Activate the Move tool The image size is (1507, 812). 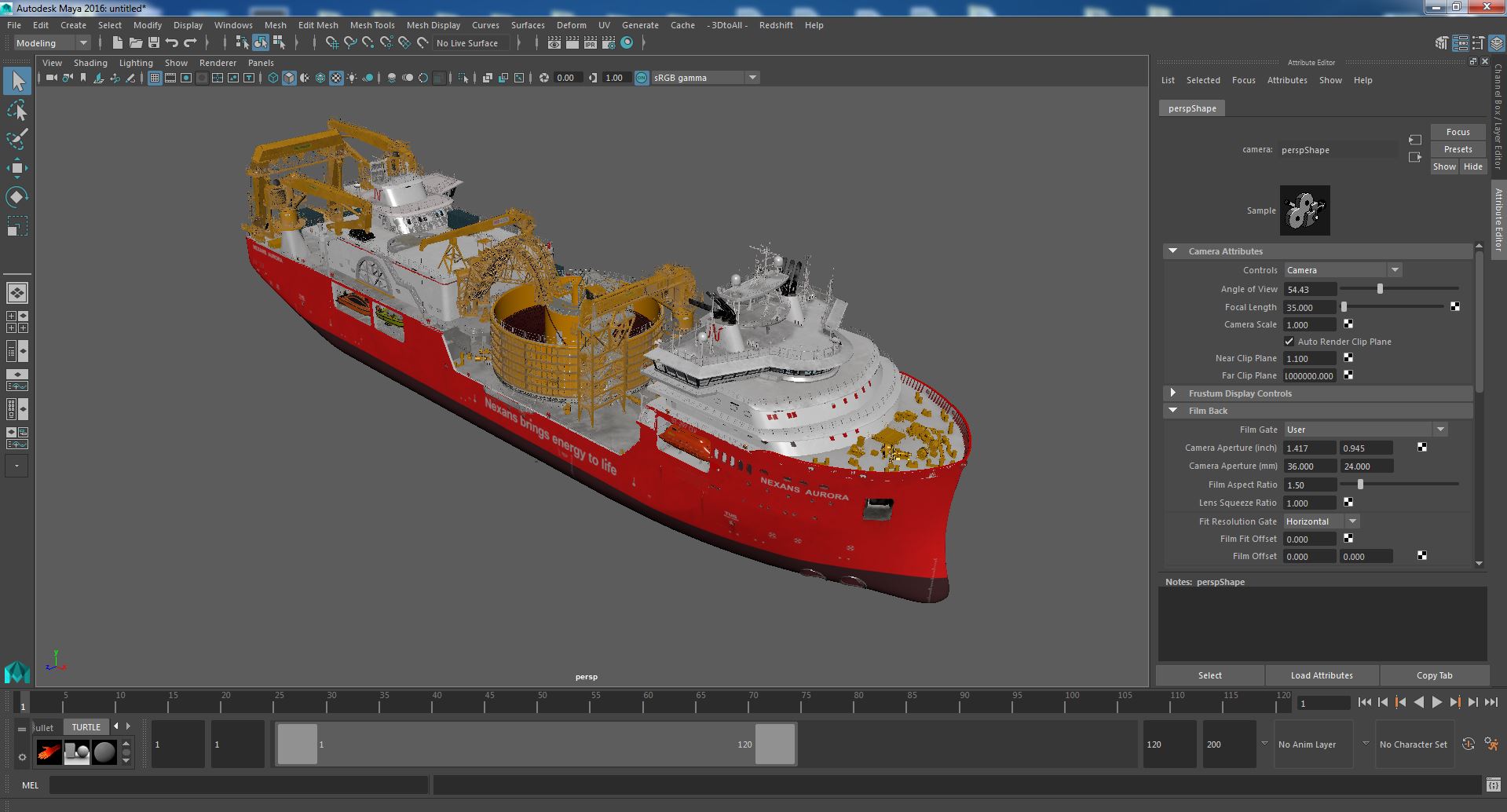point(17,168)
